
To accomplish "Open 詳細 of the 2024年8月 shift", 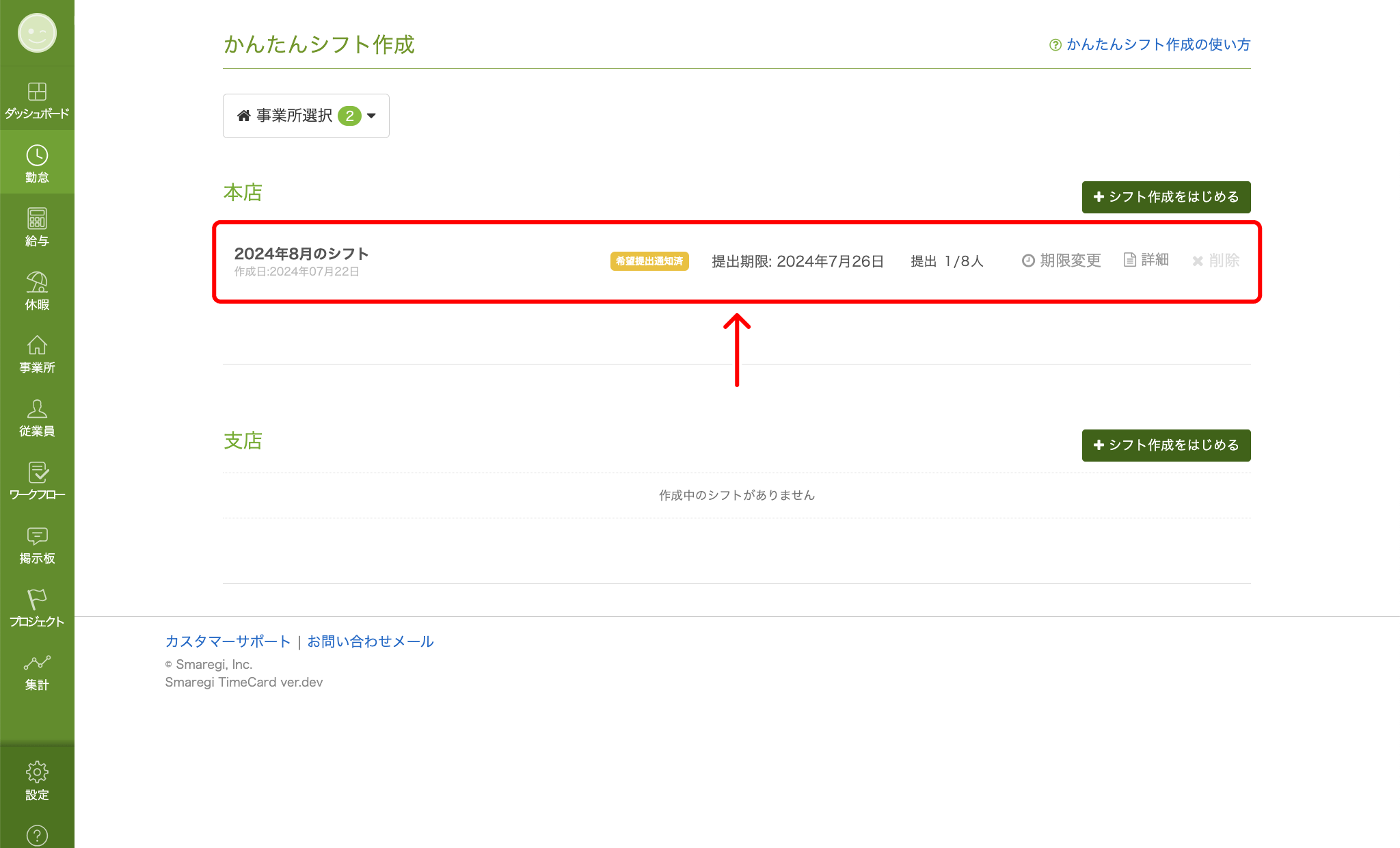I will 1146,260.
